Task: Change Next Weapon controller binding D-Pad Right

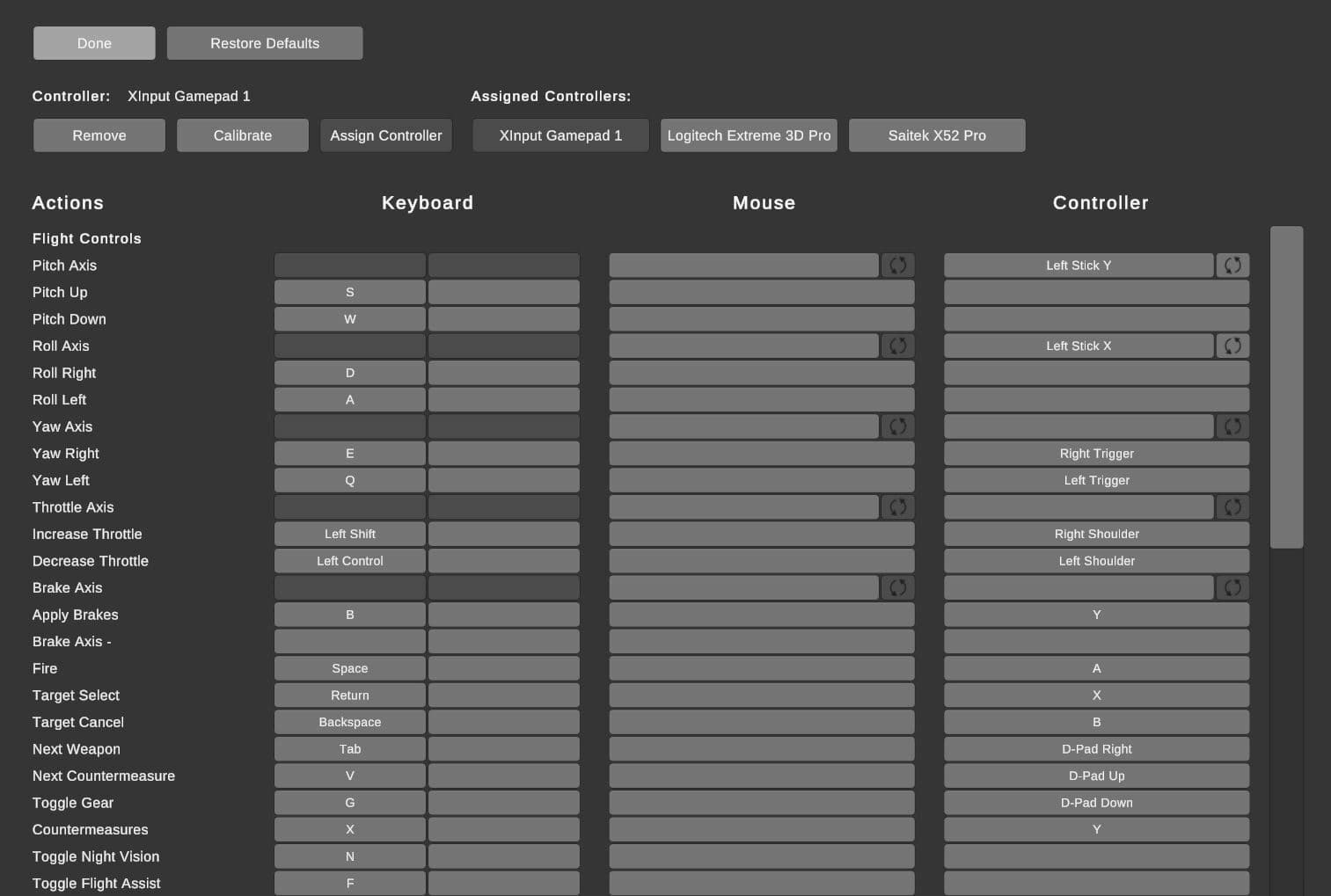Action: (1097, 749)
